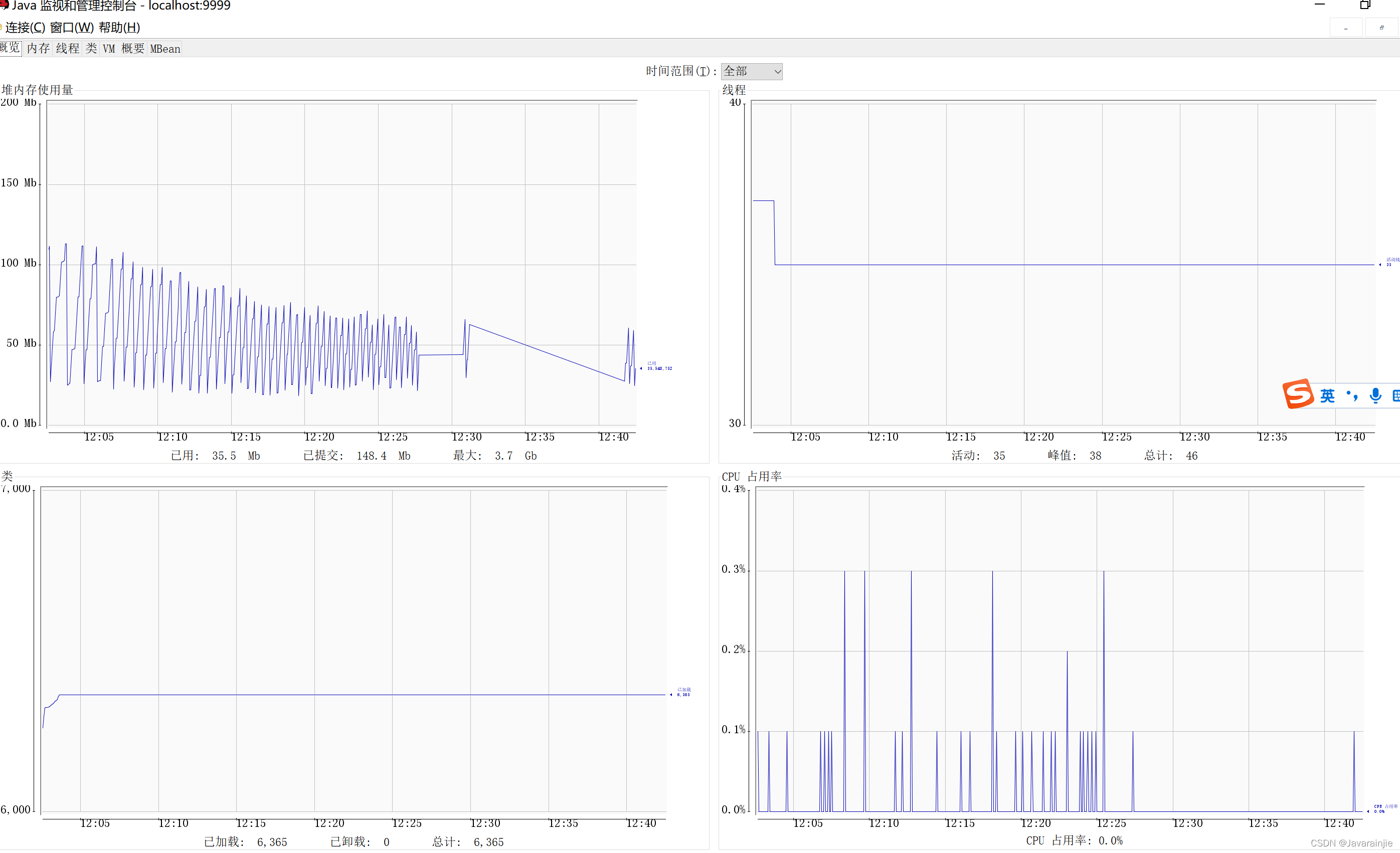
Task: Switch to the VM 概要 tab
Action: 123,48
